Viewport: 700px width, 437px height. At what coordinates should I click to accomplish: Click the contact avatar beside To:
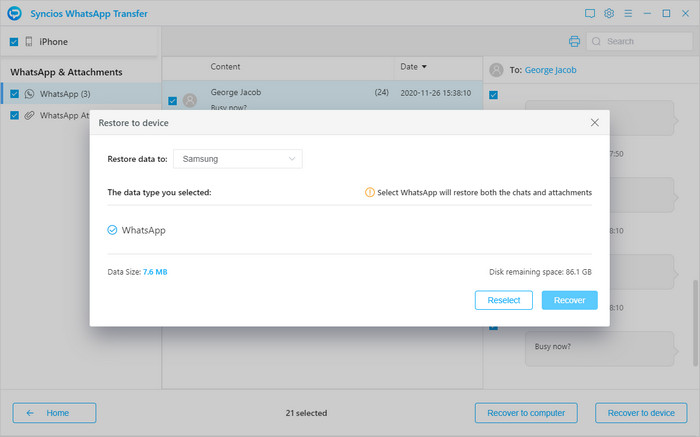pyautogui.click(x=496, y=70)
